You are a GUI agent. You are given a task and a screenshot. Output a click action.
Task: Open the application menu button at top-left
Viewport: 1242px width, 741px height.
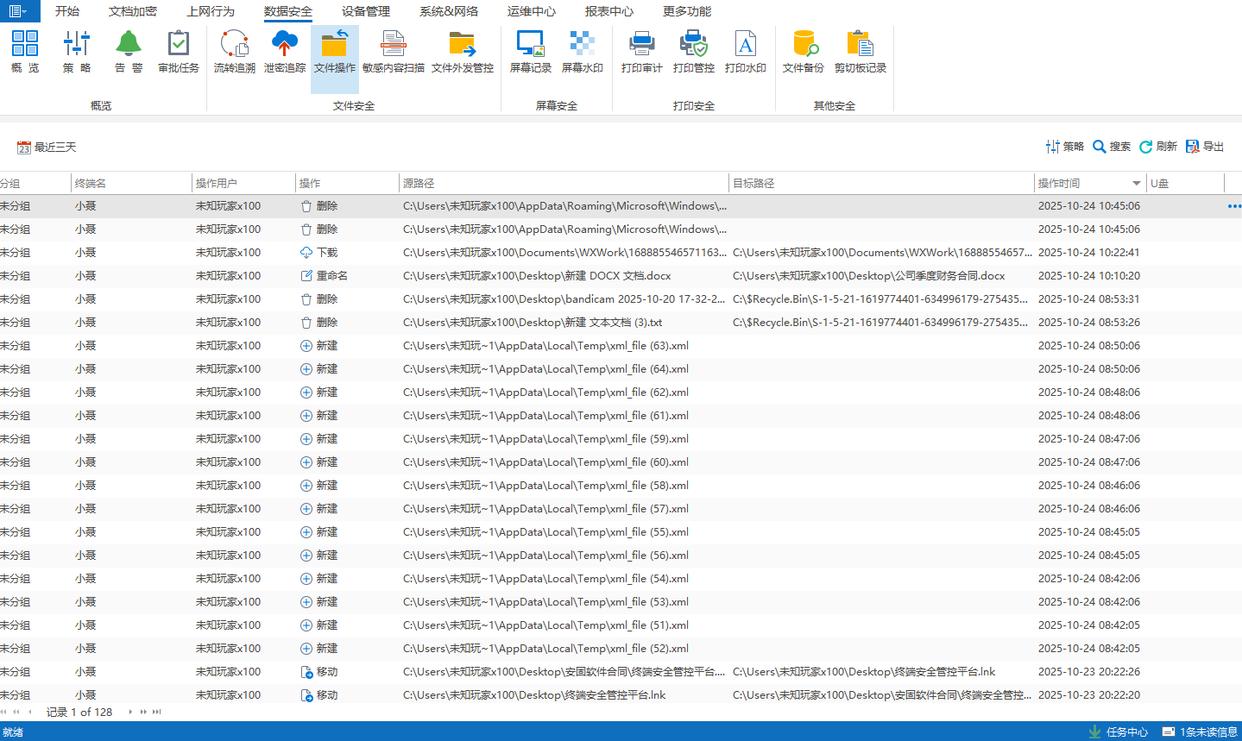click(x=19, y=11)
